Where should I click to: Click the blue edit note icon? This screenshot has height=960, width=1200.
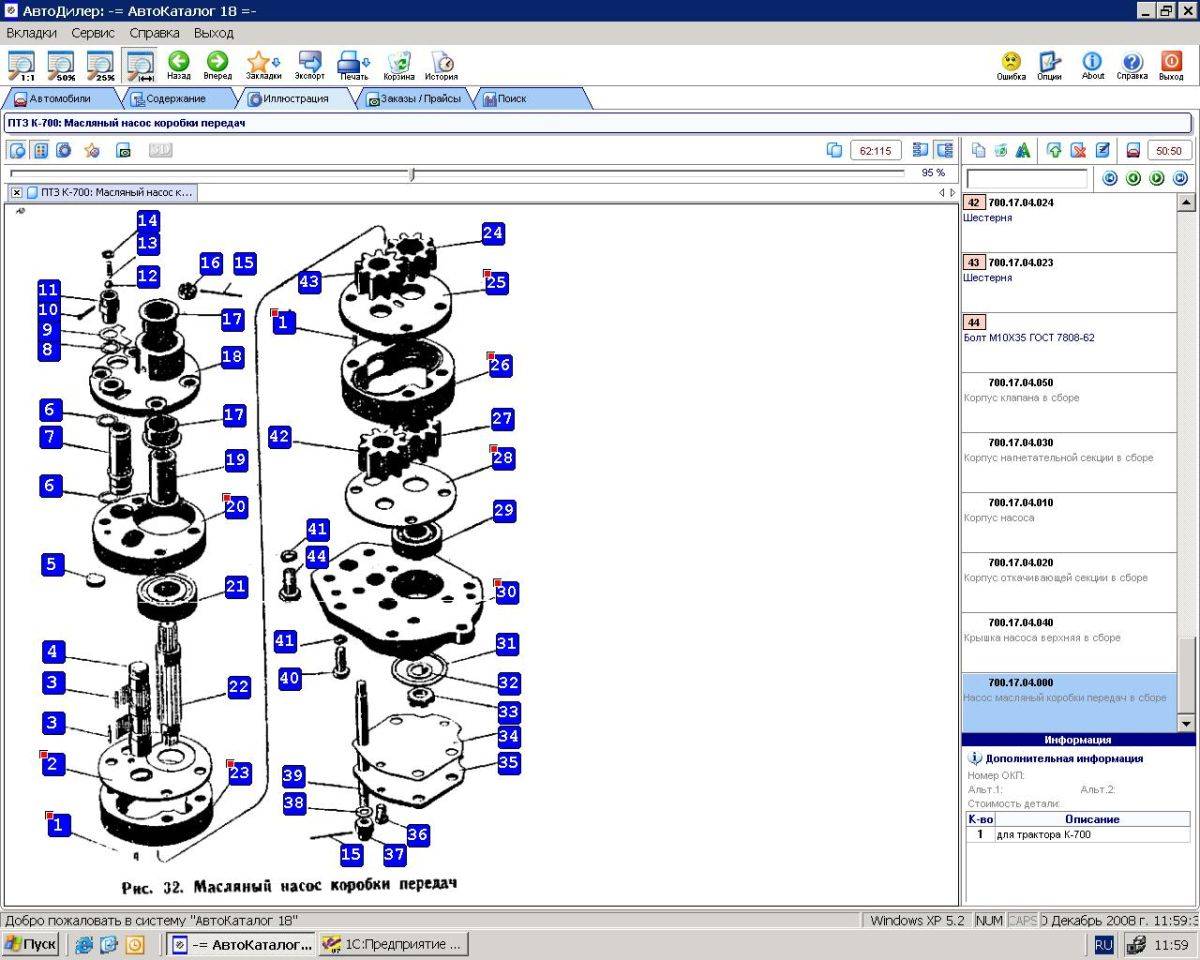(1102, 150)
